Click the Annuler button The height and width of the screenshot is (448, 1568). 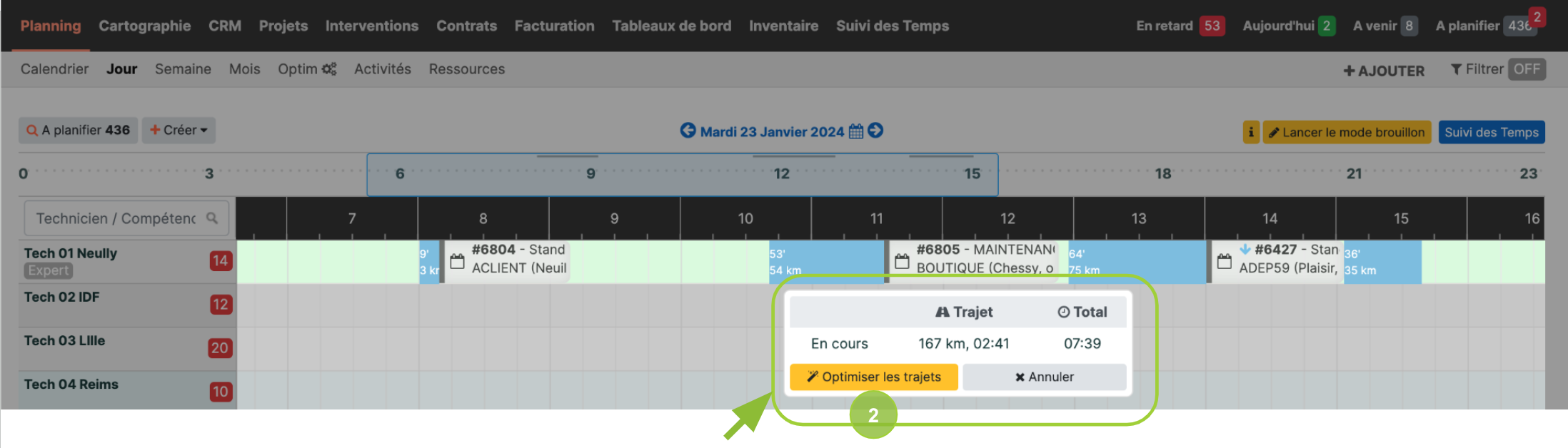[x=1044, y=377]
